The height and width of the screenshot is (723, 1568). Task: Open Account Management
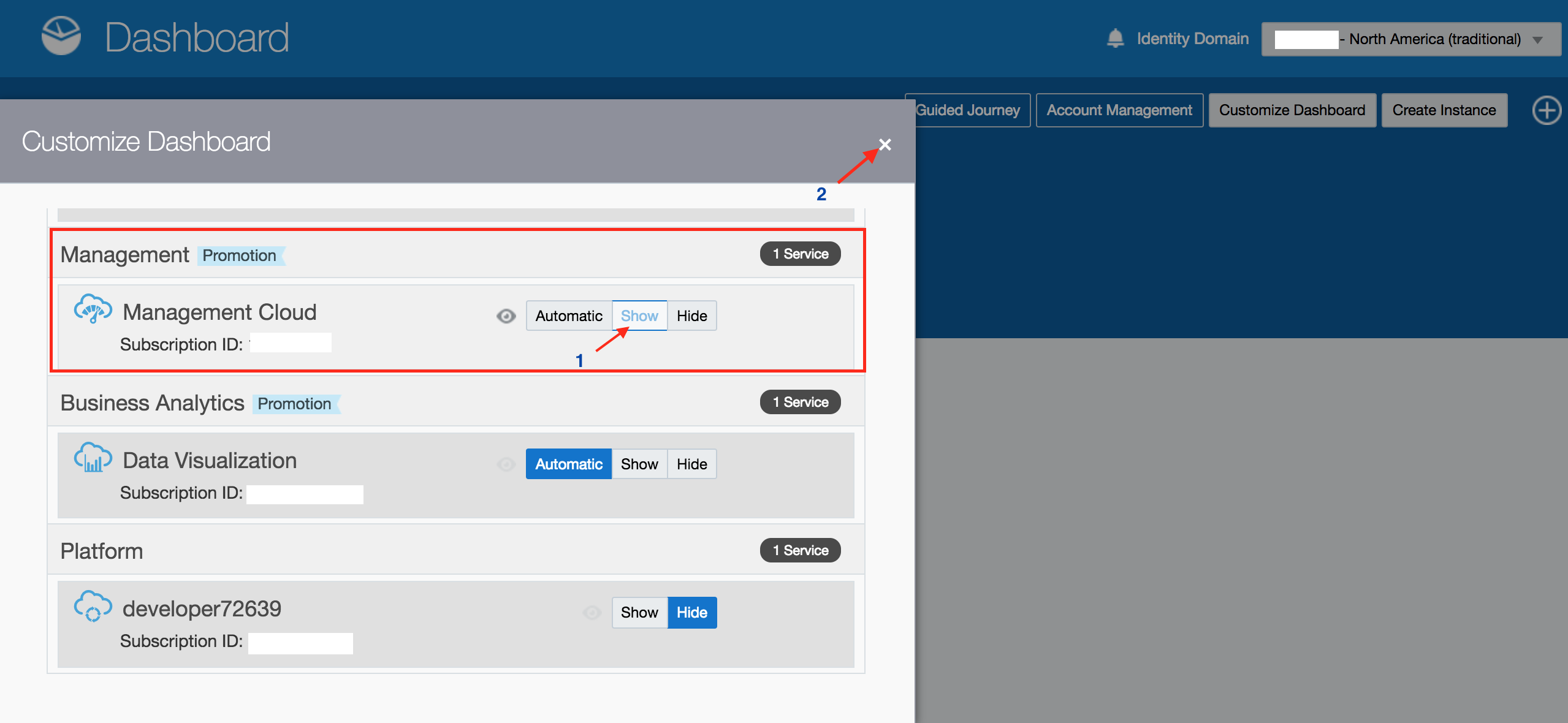[1119, 110]
